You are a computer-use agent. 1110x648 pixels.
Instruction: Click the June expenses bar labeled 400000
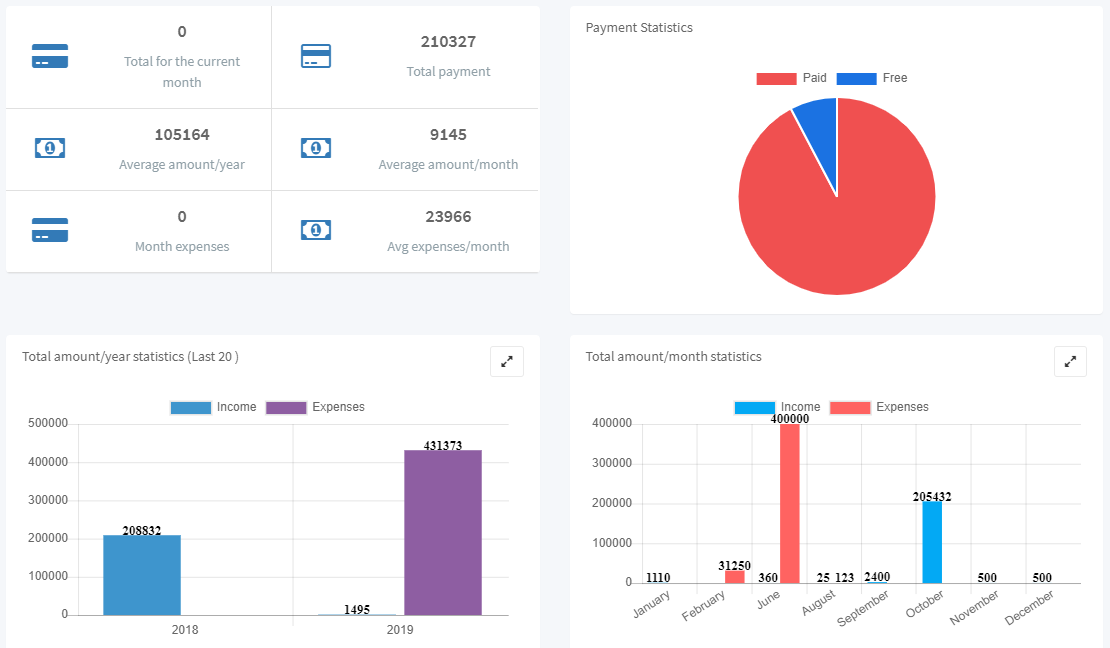(790, 504)
